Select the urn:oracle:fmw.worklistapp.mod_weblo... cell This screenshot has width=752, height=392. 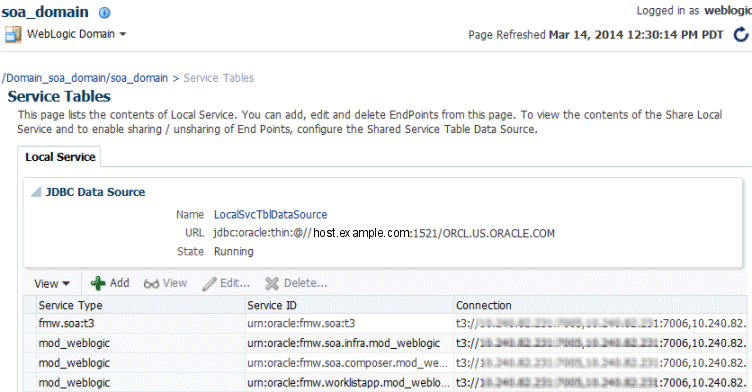[x=348, y=383]
